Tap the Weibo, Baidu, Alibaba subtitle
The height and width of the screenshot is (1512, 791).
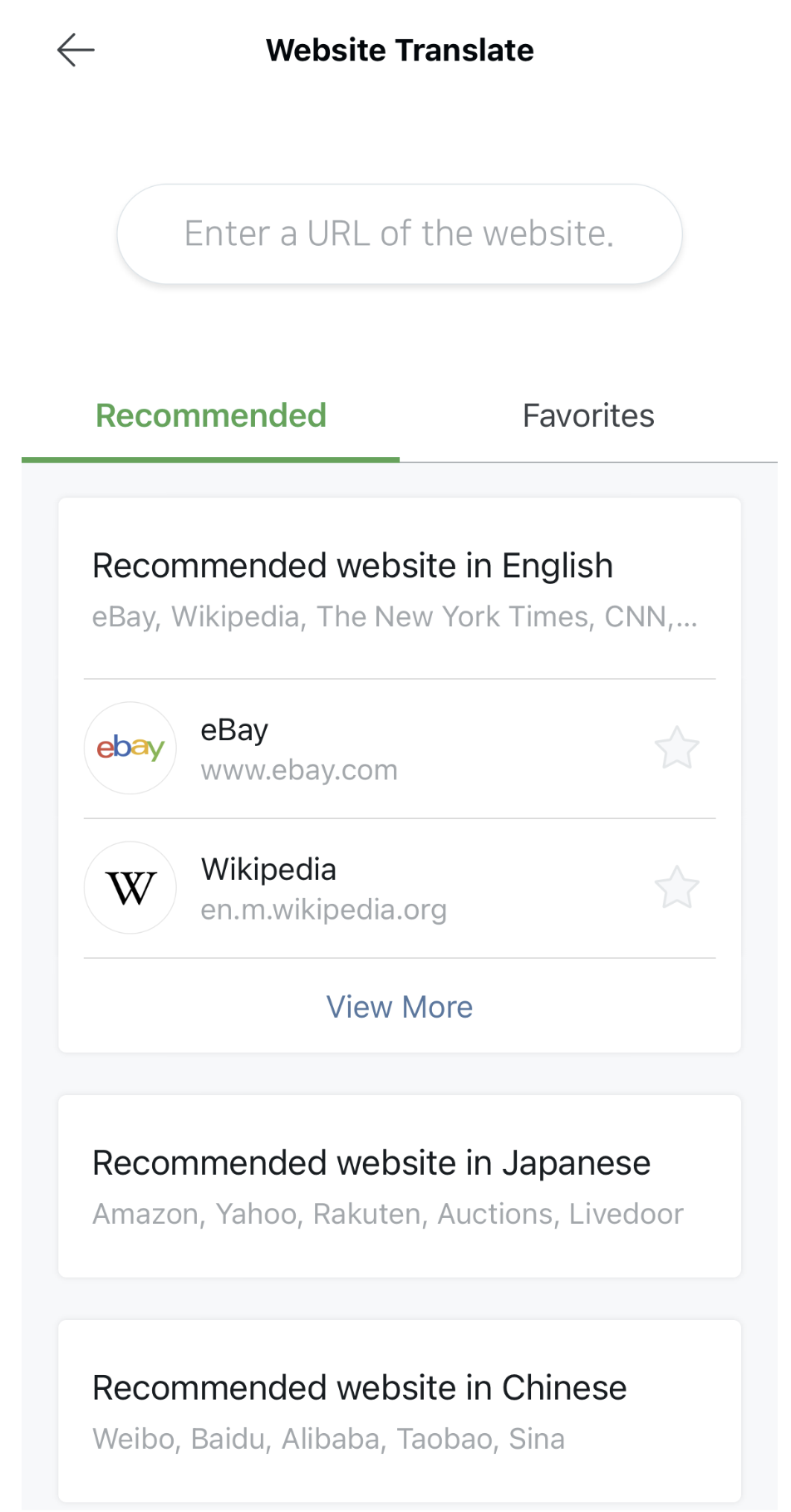click(328, 1439)
